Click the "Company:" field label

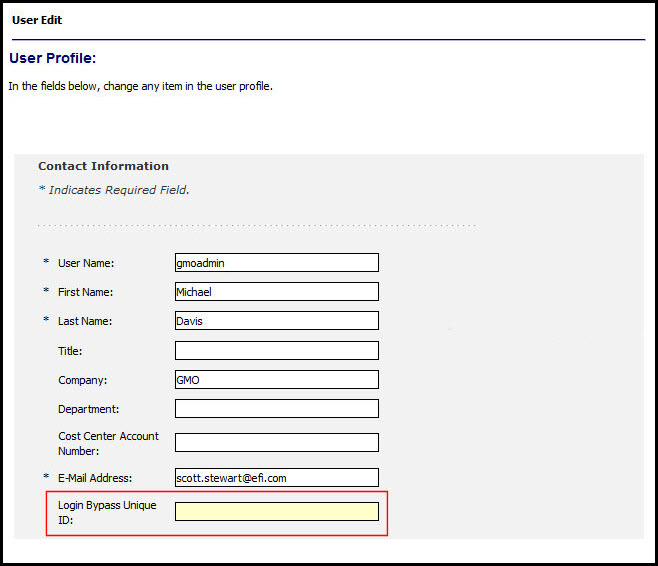tap(82, 380)
